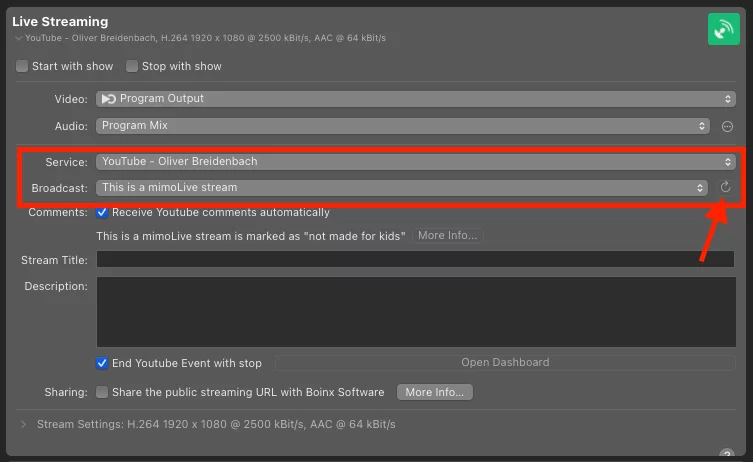Refresh the Broadcast list with the reload icon
The height and width of the screenshot is (462, 753).
click(725, 187)
